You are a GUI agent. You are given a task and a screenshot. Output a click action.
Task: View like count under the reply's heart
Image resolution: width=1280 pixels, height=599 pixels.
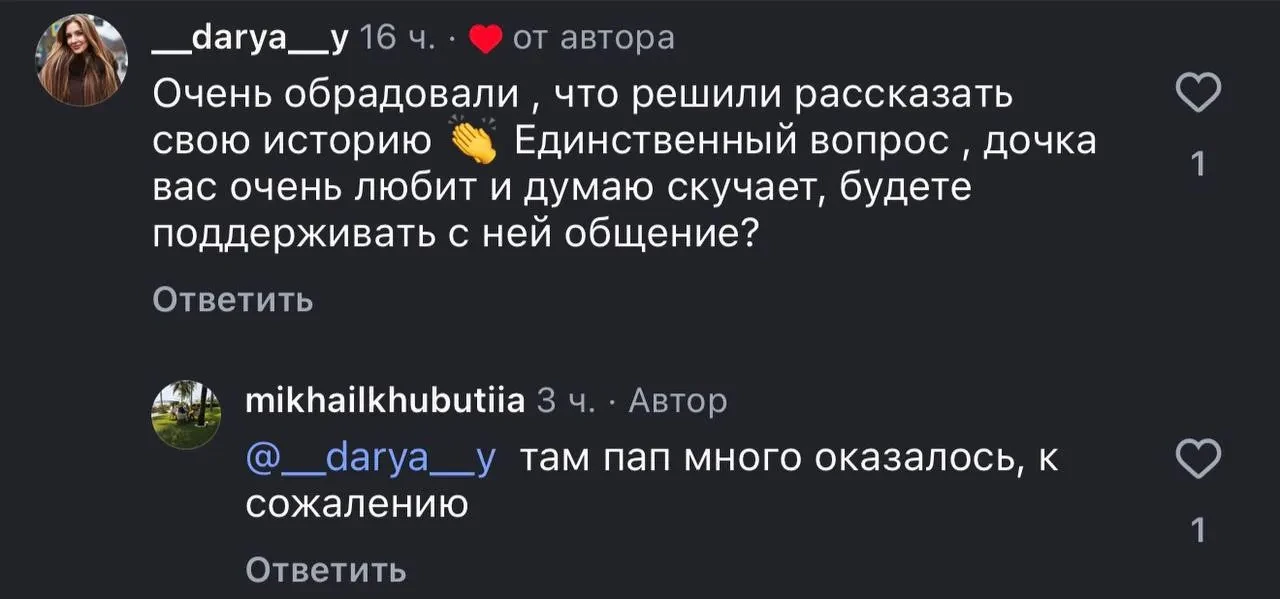[x=1198, y=532]
